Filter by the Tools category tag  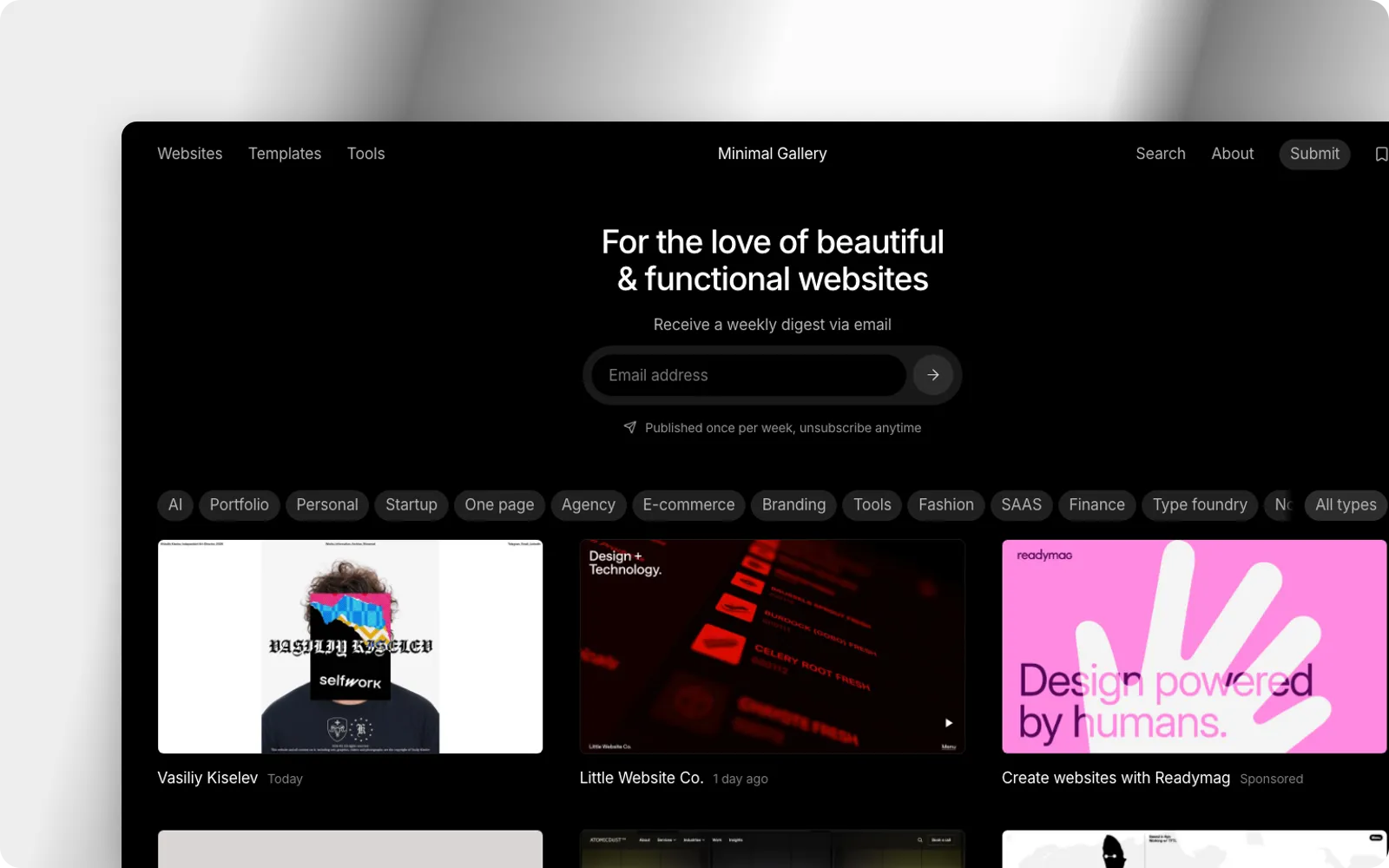[x=872, y=505]
